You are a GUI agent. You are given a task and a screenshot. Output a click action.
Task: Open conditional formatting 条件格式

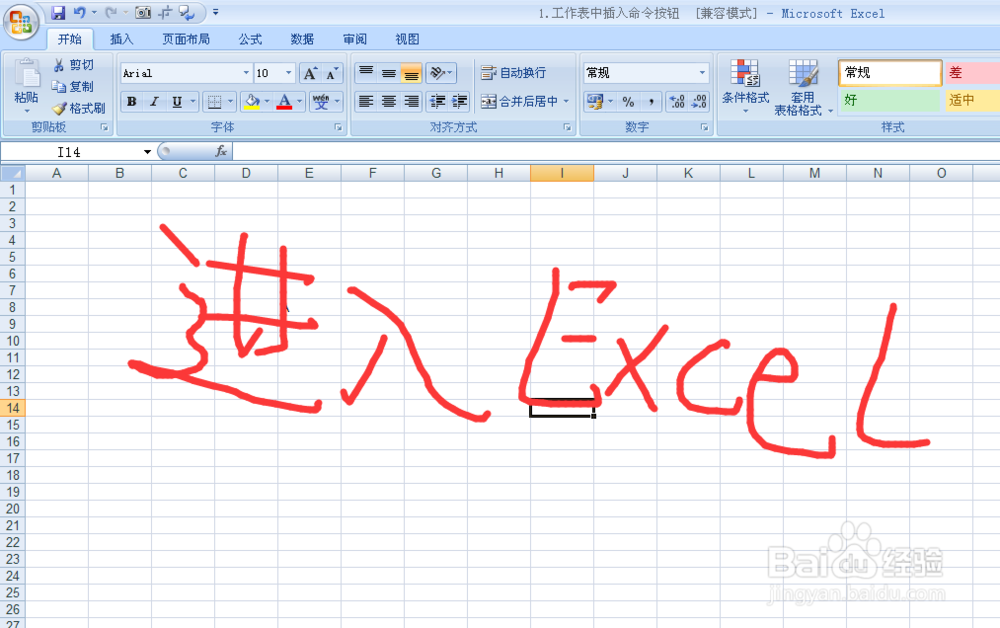coord(745,86)
